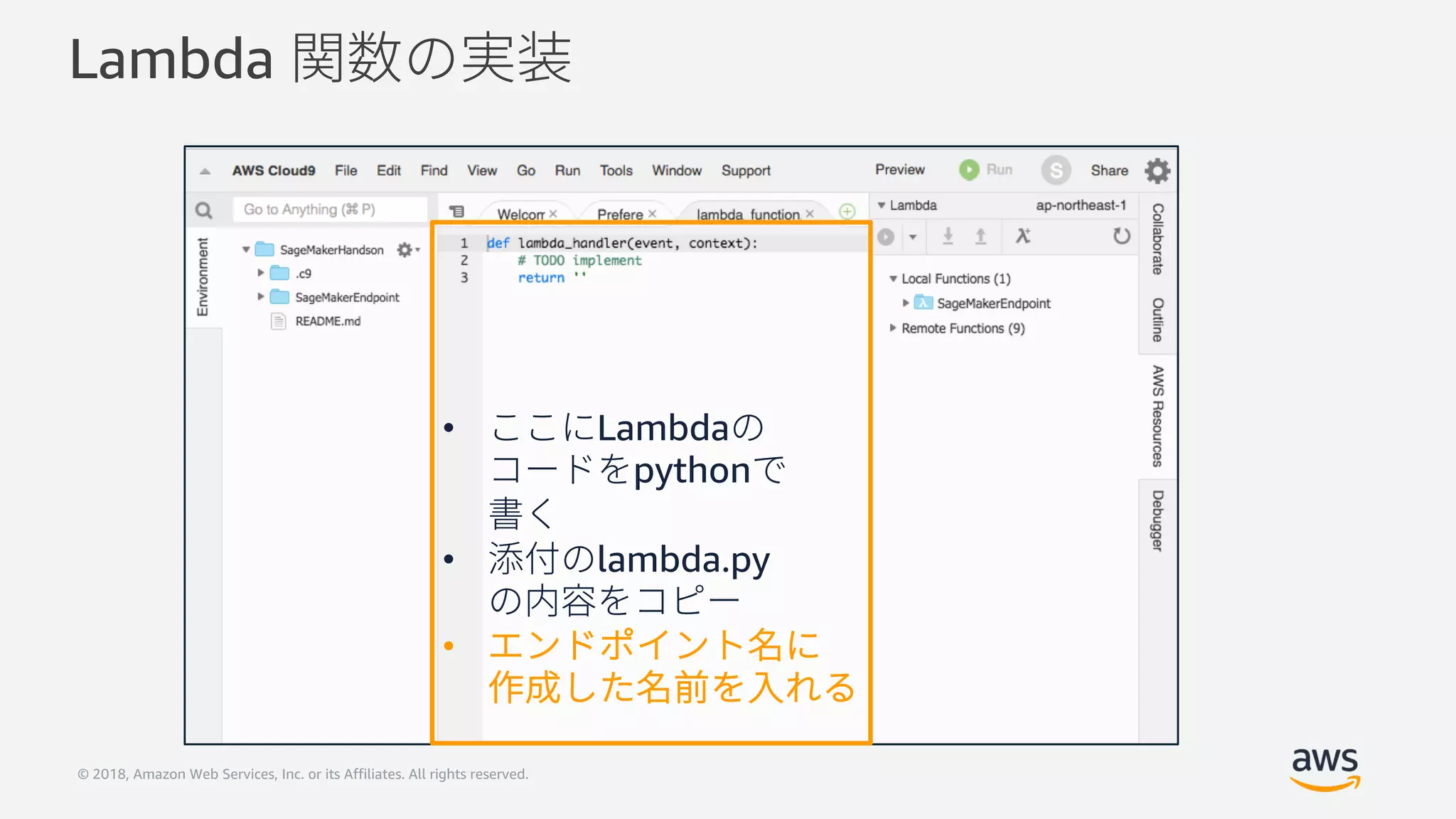Open the Outline side panel

click(1158, 320)
